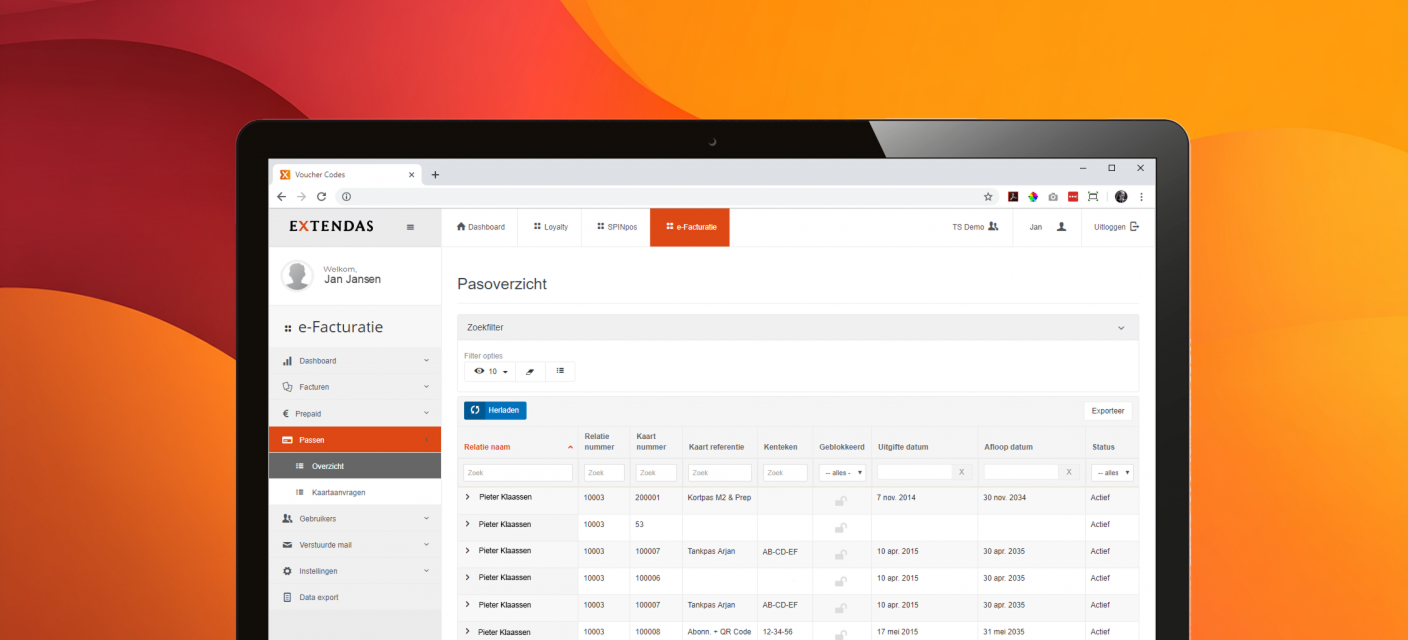Viewport: 1408px width, 640px height.
Task: Open the Chrome profile avatar
Action: (x=1121, y=197)
